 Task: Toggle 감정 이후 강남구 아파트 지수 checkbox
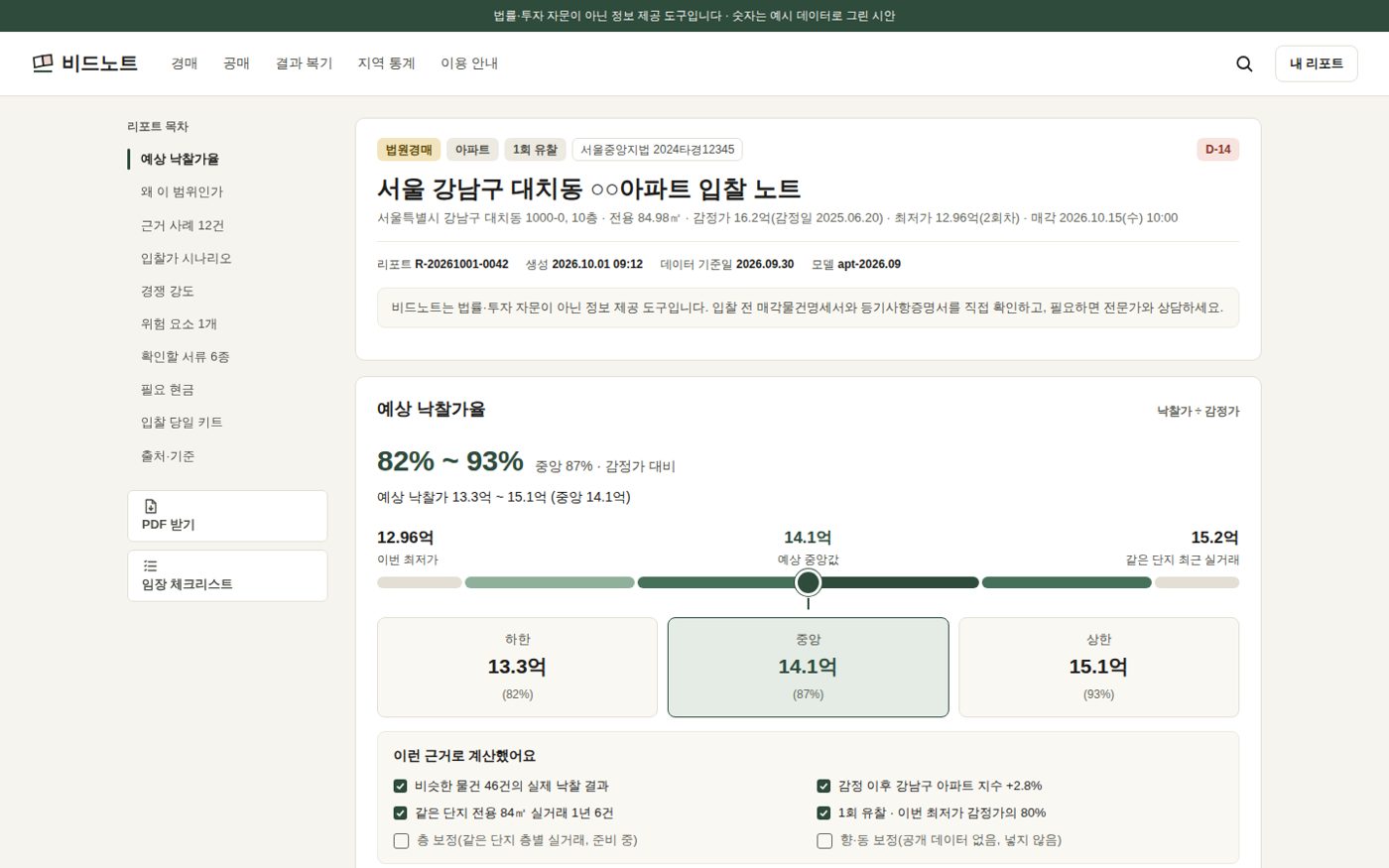pyautogui.click(x=823, y=786)
